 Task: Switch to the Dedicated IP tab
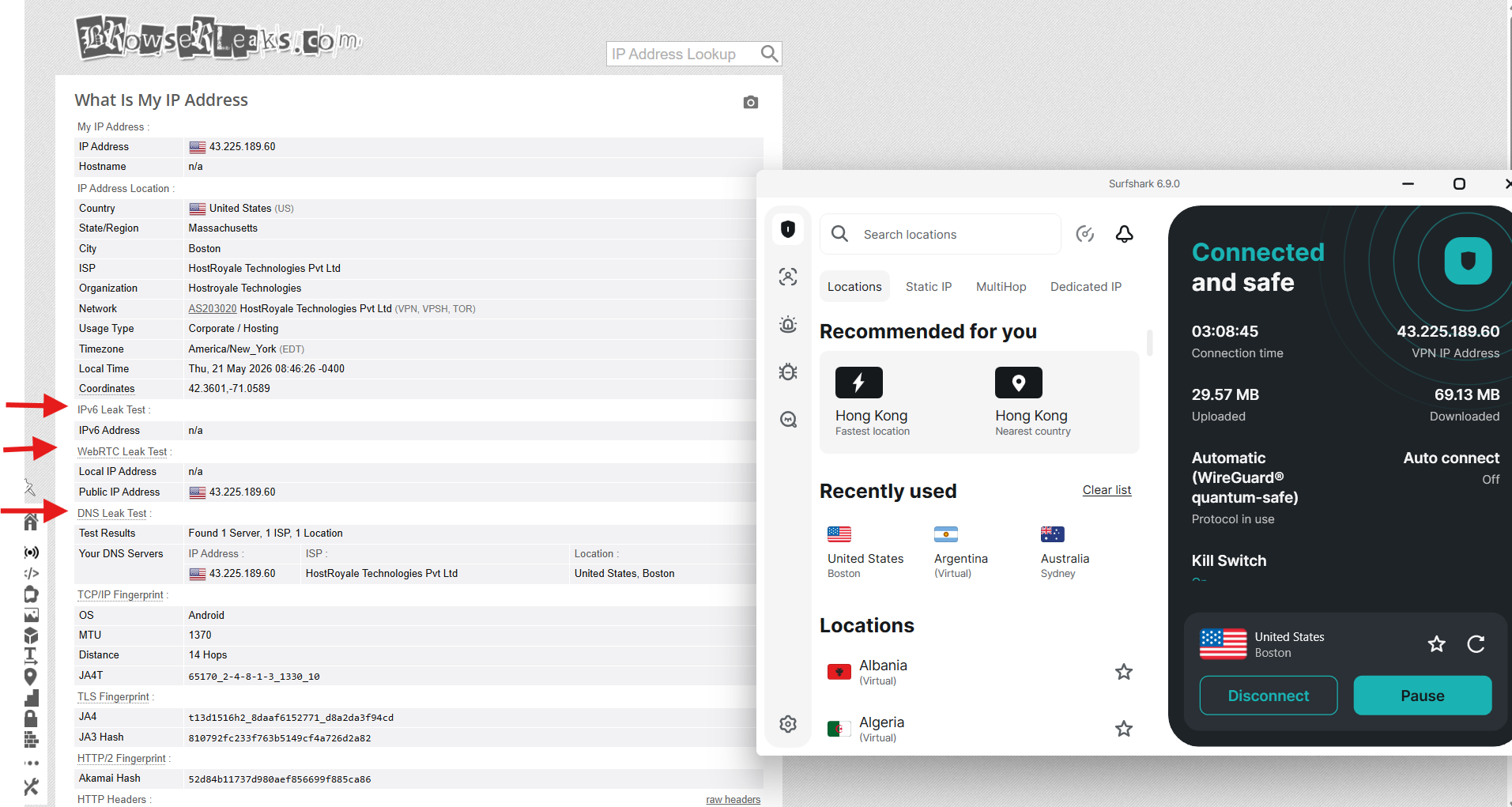click(x=1086, y=286)
